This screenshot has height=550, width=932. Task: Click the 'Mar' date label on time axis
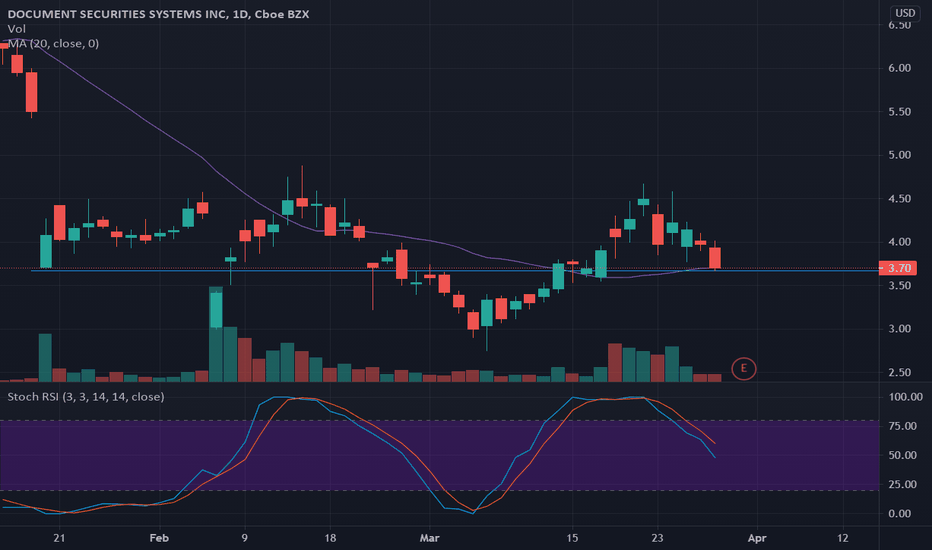pos(429,538)
